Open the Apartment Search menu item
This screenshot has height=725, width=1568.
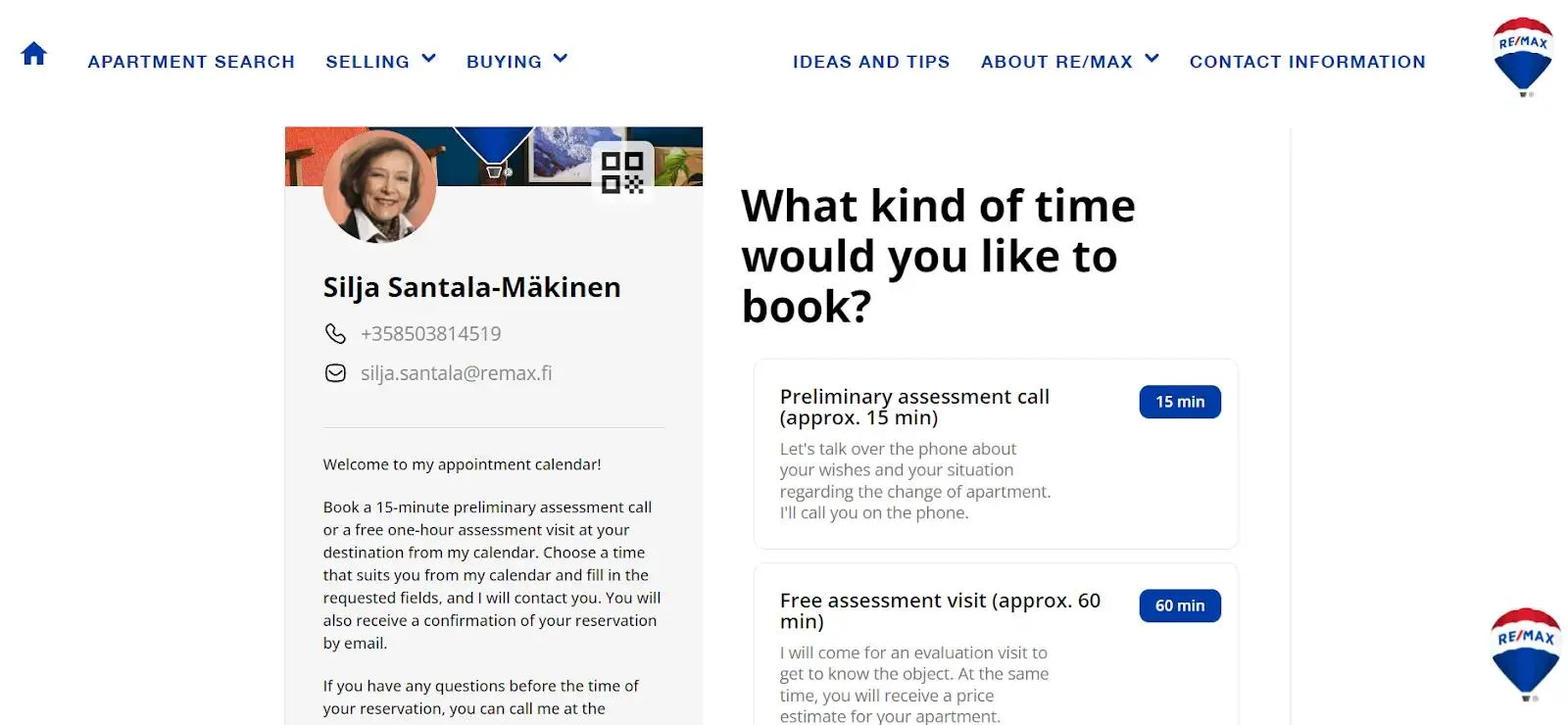click(191, 62)
